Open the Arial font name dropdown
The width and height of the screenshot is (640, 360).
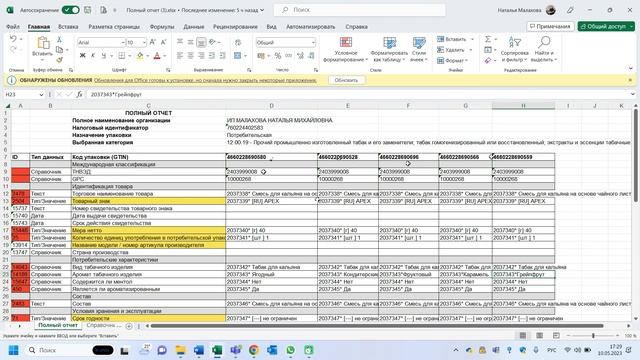[x=122, y=42]
